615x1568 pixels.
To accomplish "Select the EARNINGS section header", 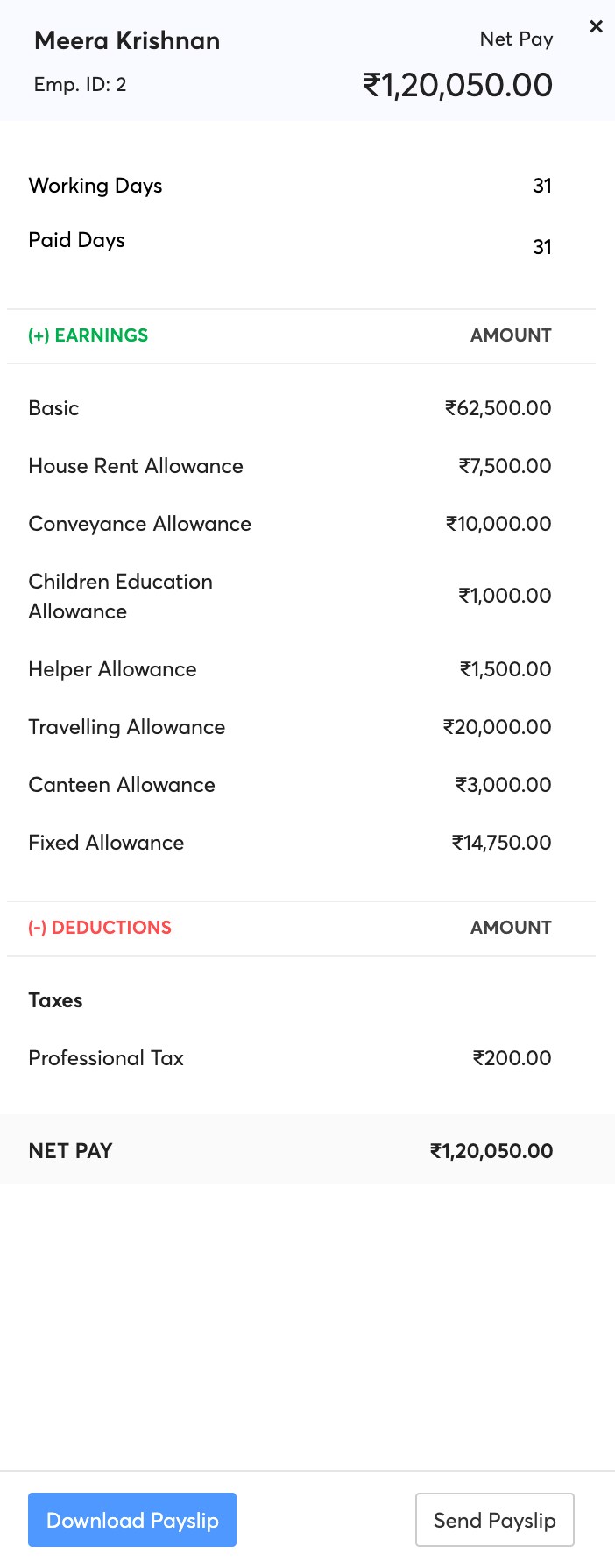I will (88, 335).
